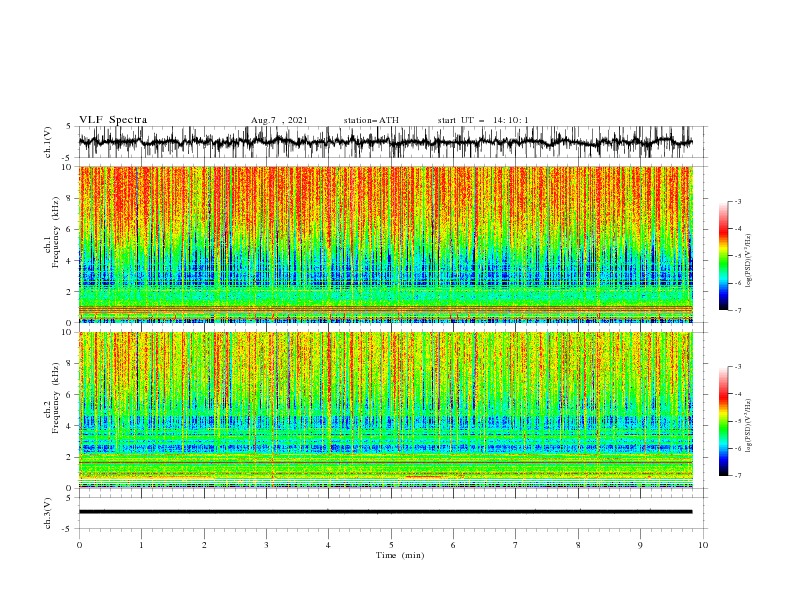The width and height of the screenshot is (792, 612).
Task: Click time axis tick label "6"
Action: (x=453, y=545)
